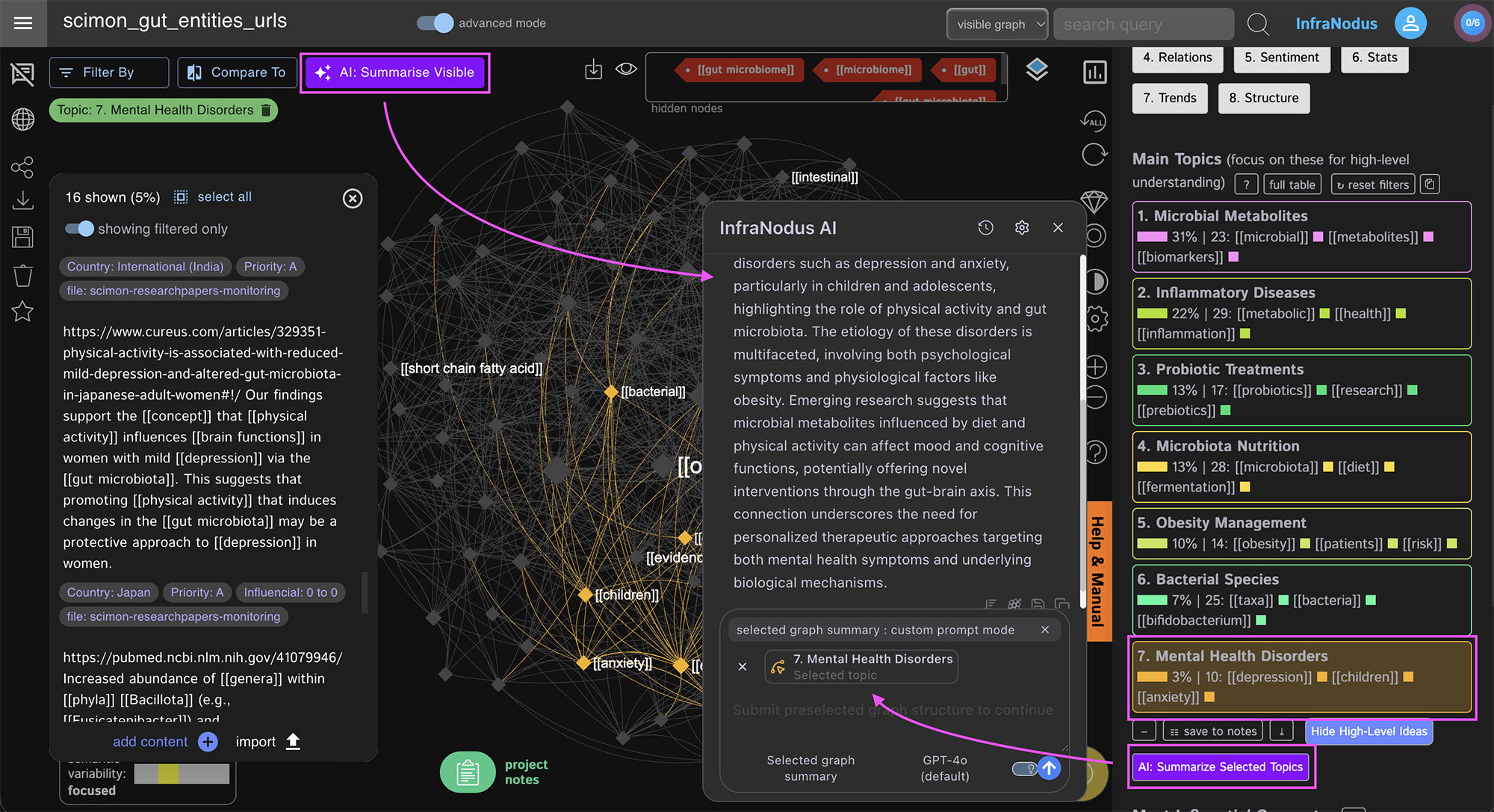Download graph via arrow-in-box icon
Screen dimensions: 1494x812
[593, 70]
